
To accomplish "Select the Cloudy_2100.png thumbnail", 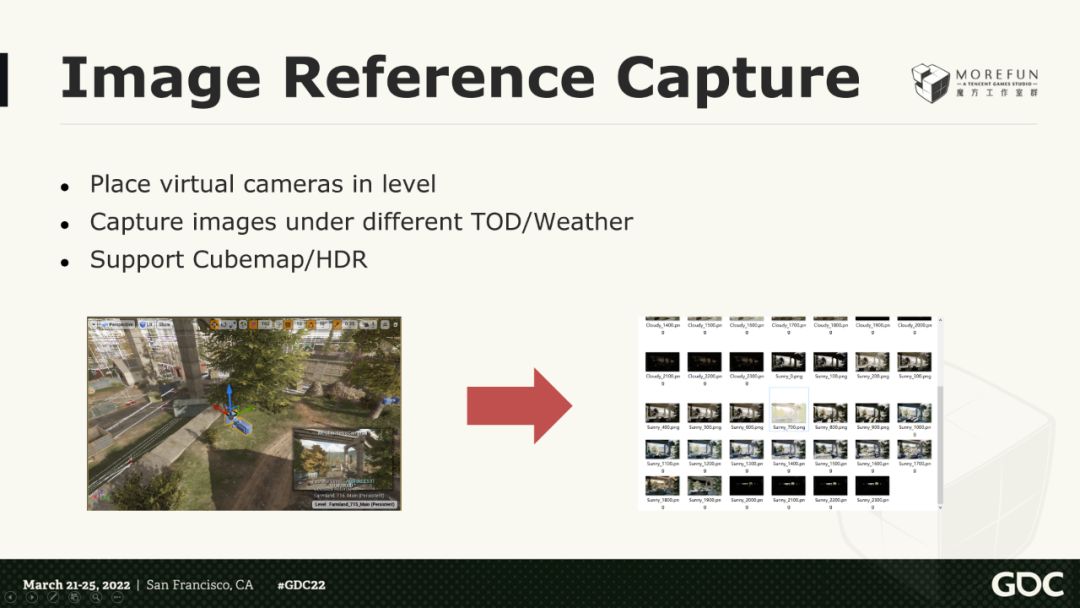I will click(661, 362).
